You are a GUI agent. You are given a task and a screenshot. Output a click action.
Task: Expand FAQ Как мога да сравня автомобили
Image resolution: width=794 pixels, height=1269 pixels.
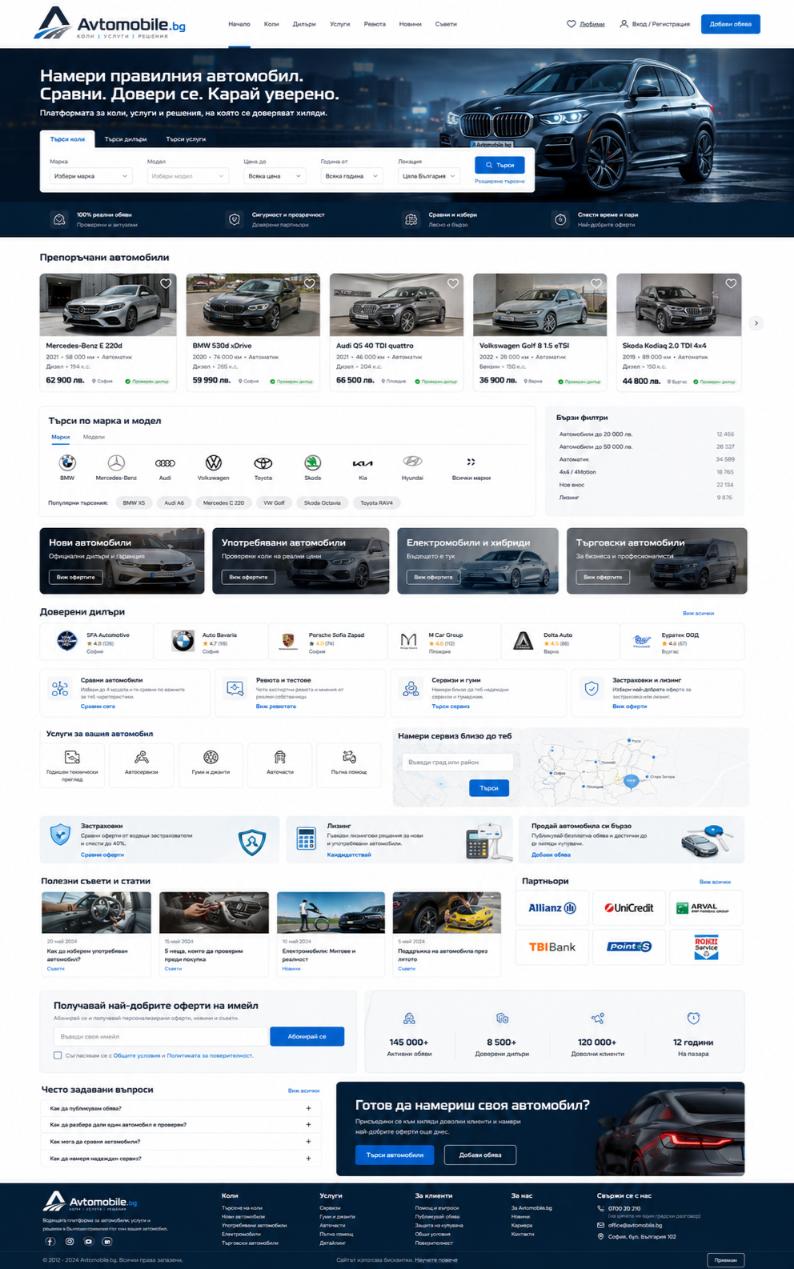click(x=181, y=1141)
